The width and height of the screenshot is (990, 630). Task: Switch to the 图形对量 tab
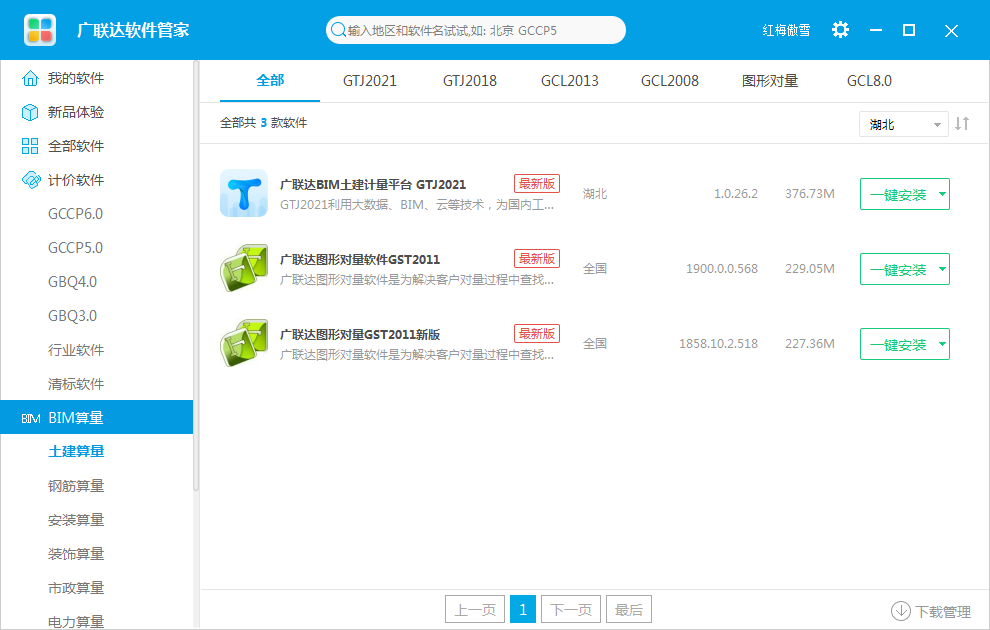[x=770, y=81]
